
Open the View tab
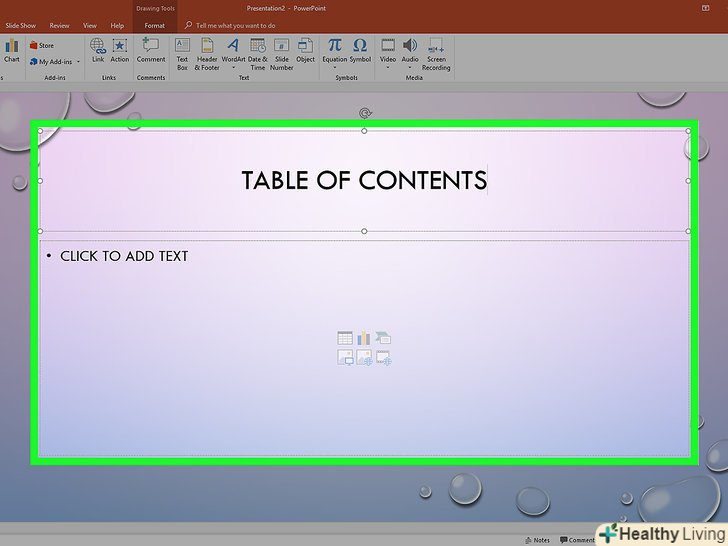coord(90,26)
